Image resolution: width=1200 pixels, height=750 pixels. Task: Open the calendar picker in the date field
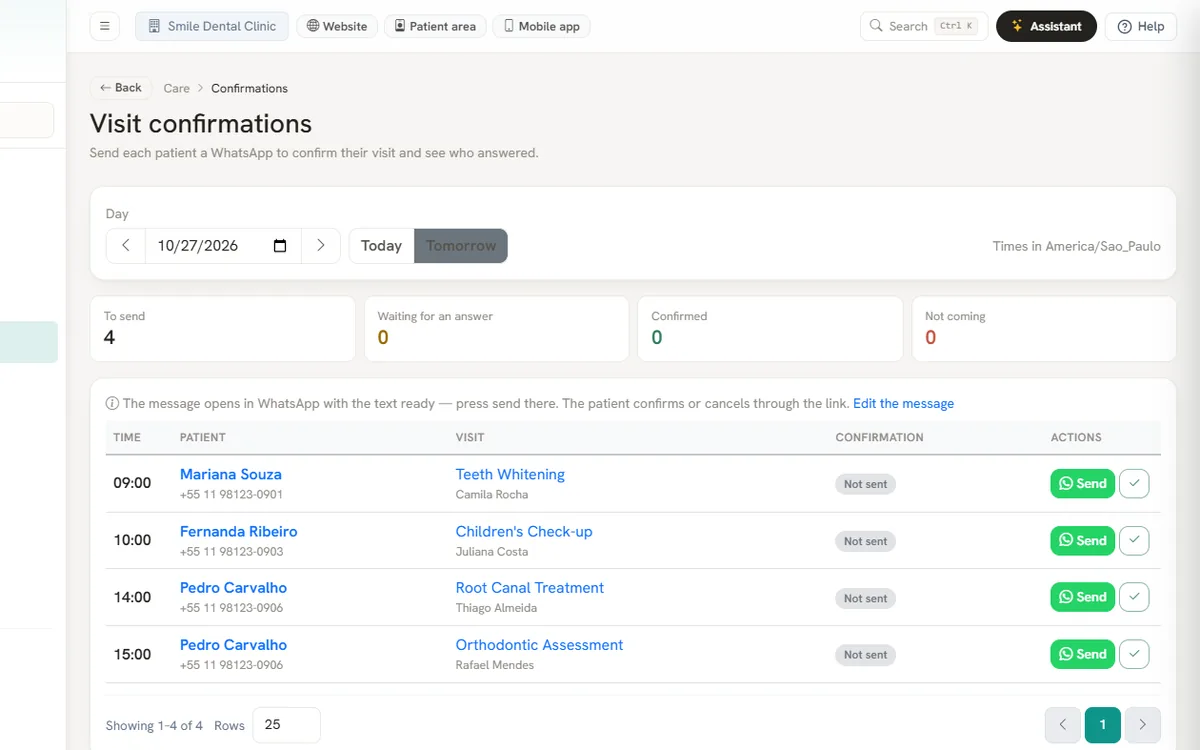point(280,246)
